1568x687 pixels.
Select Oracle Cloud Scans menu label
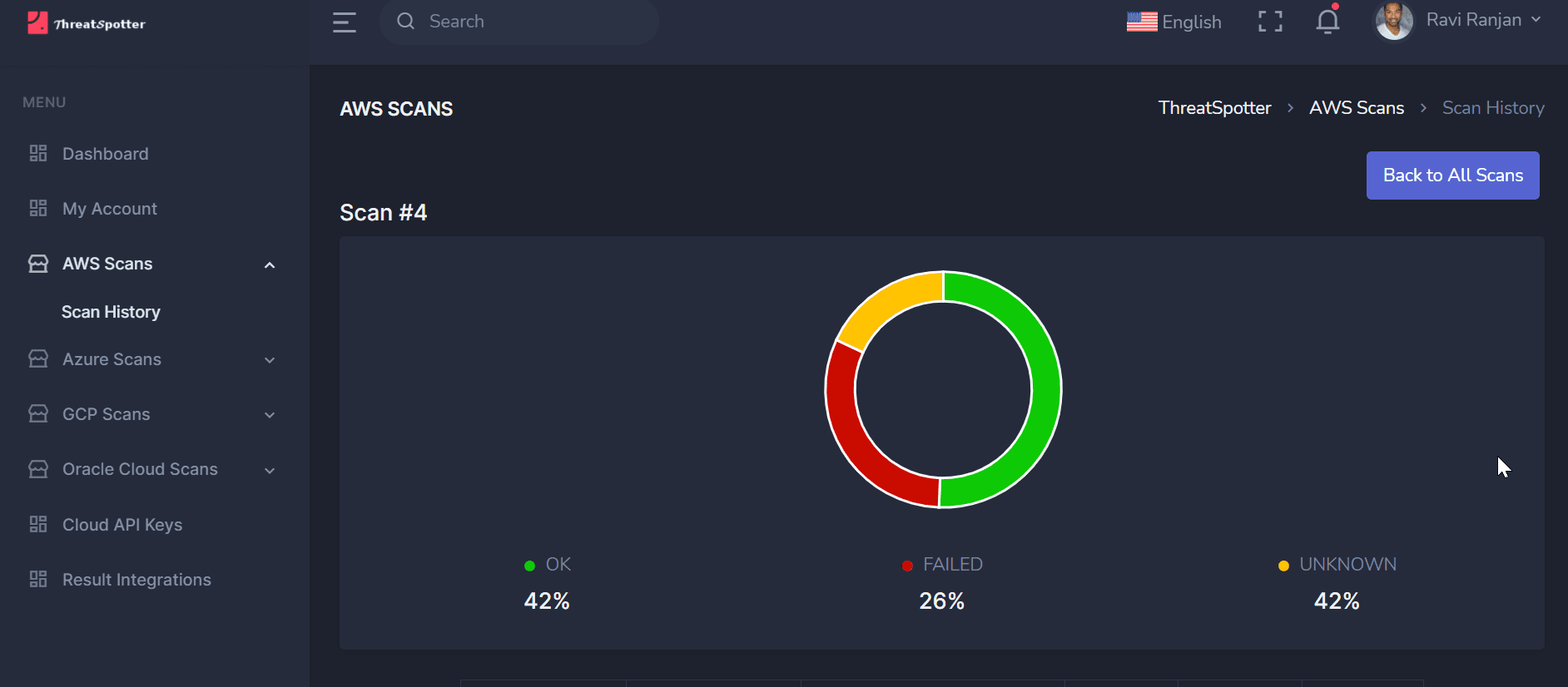(140, 469)
